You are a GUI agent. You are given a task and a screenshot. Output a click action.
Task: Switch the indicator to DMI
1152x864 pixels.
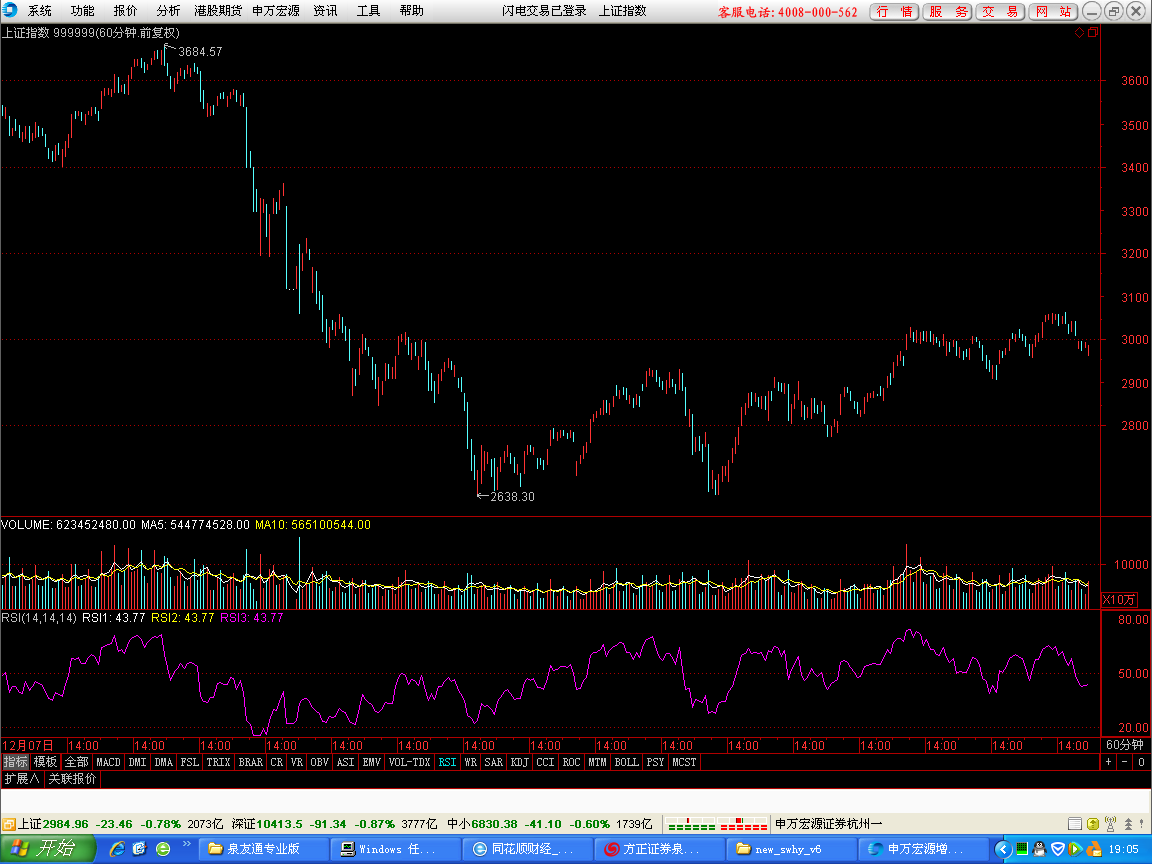(137, 762)
